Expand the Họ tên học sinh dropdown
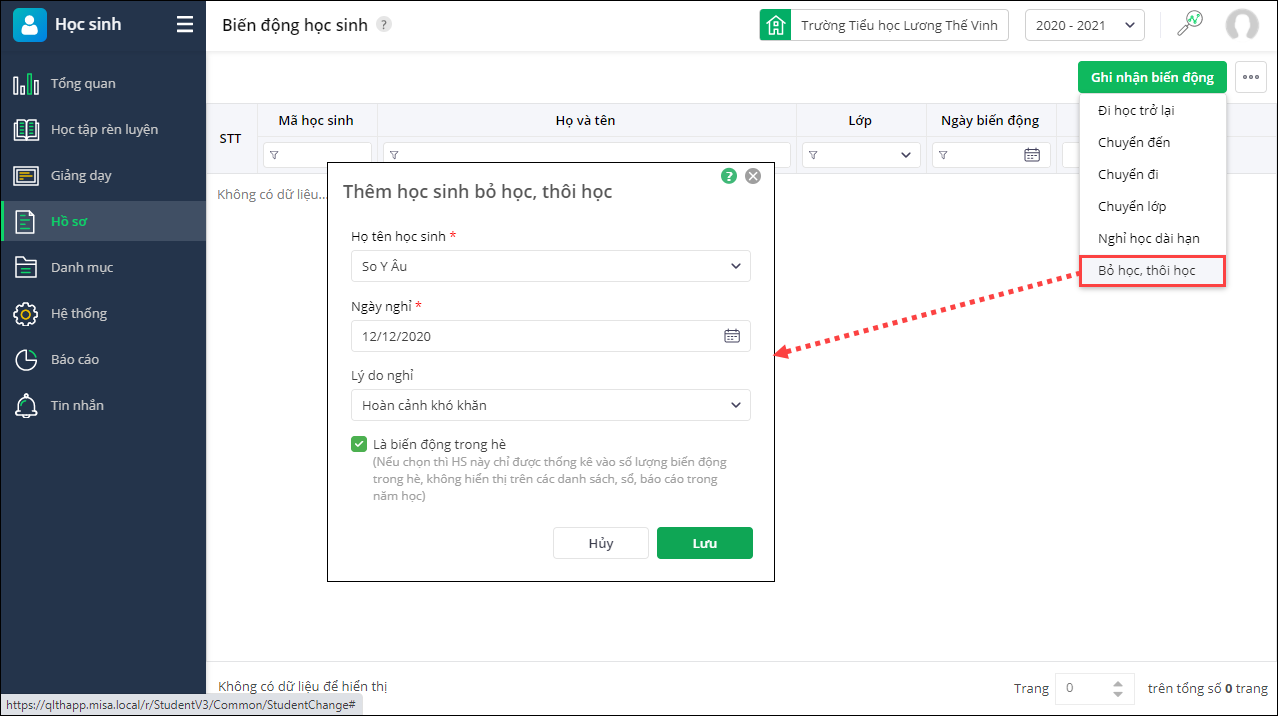 point(736,266)
